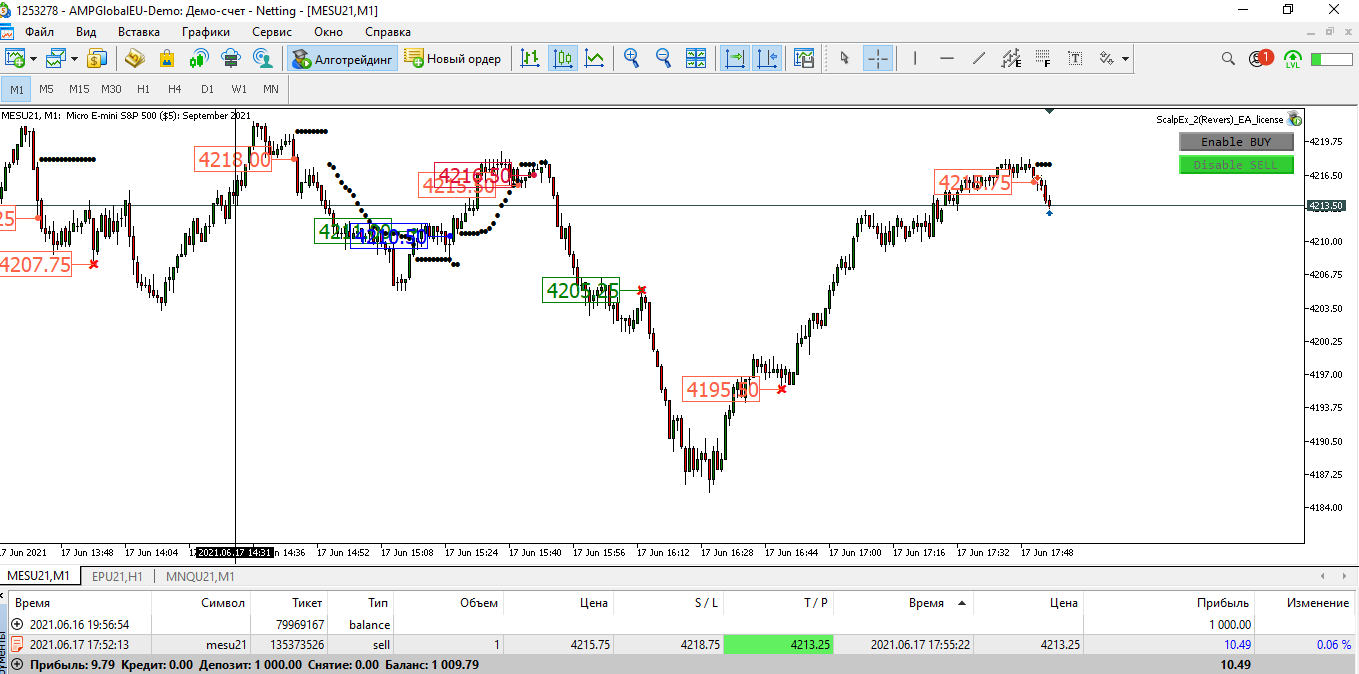Open the Сервис menu
Image resolution: width=1359 pixels, height=674 pixels.
[272, 32]
